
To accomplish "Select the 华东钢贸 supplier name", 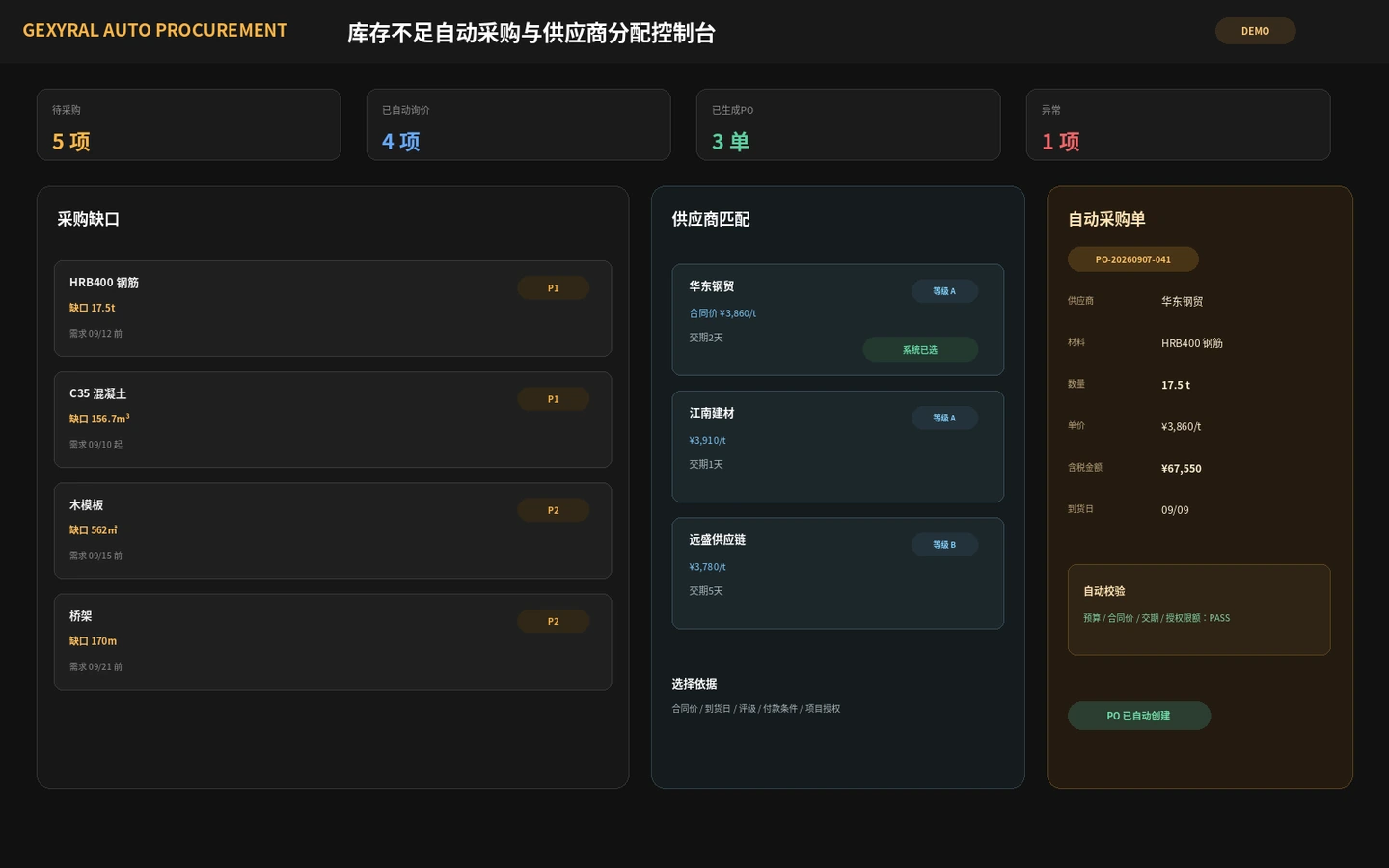I will 712,286.
